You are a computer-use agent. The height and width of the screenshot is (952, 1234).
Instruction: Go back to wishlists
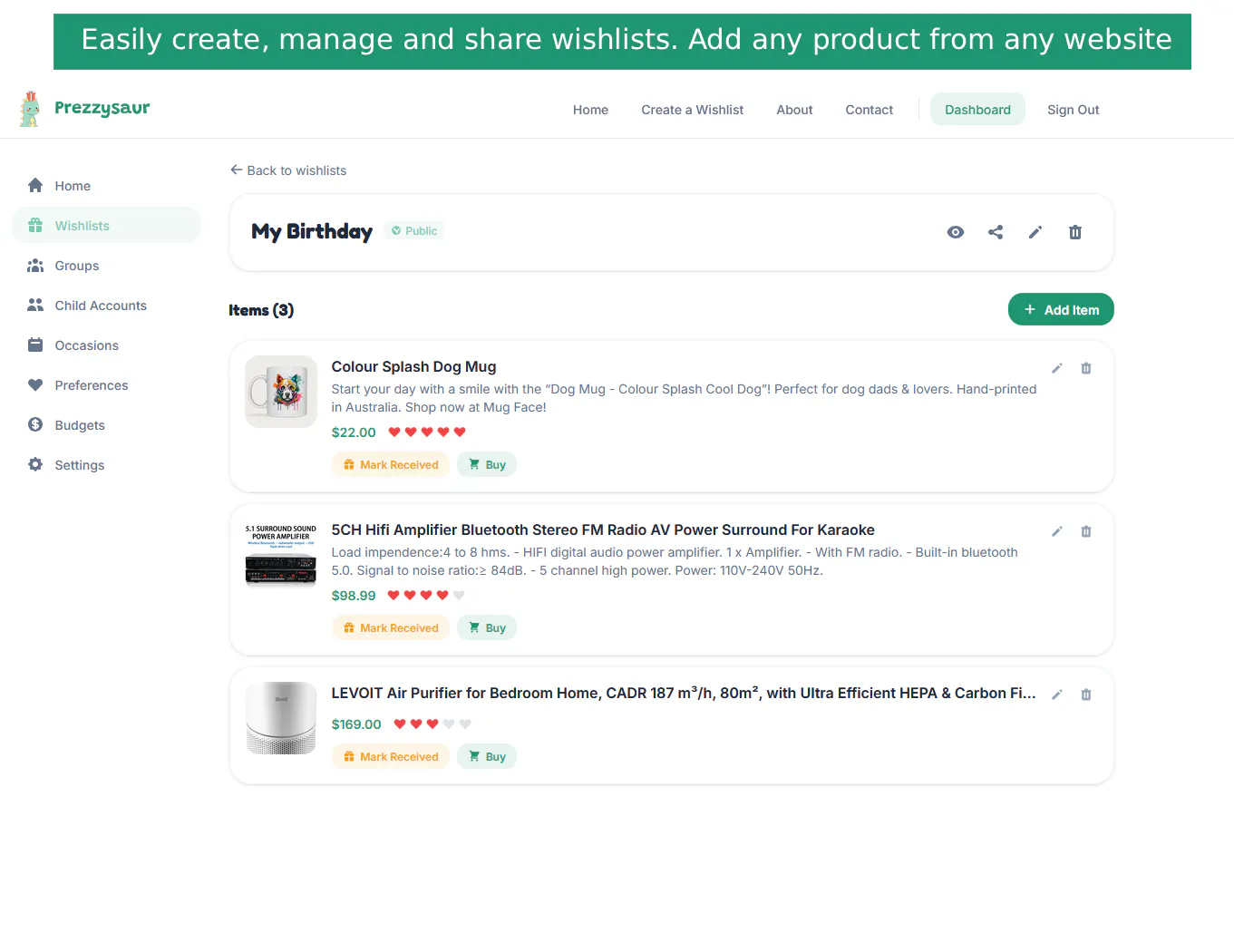pos(288,170)
